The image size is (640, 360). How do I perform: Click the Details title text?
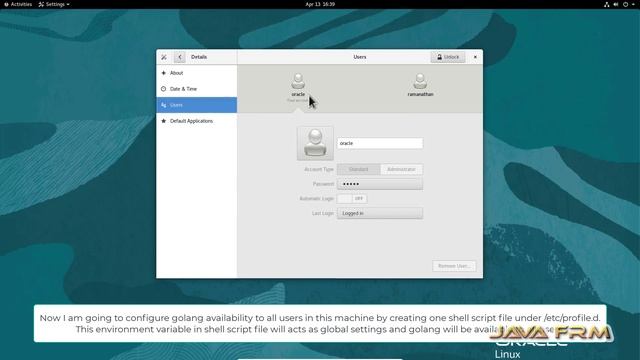[199, 57]
